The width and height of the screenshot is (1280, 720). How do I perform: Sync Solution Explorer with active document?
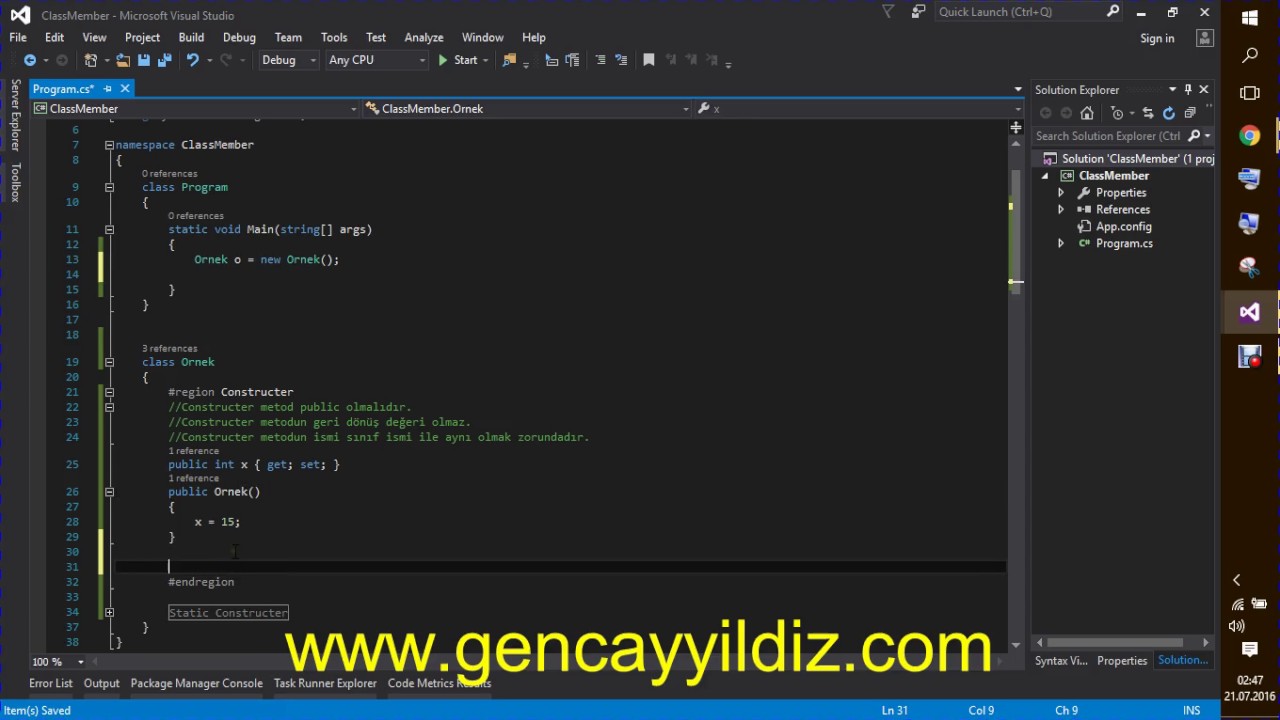tap(1148, 113)
